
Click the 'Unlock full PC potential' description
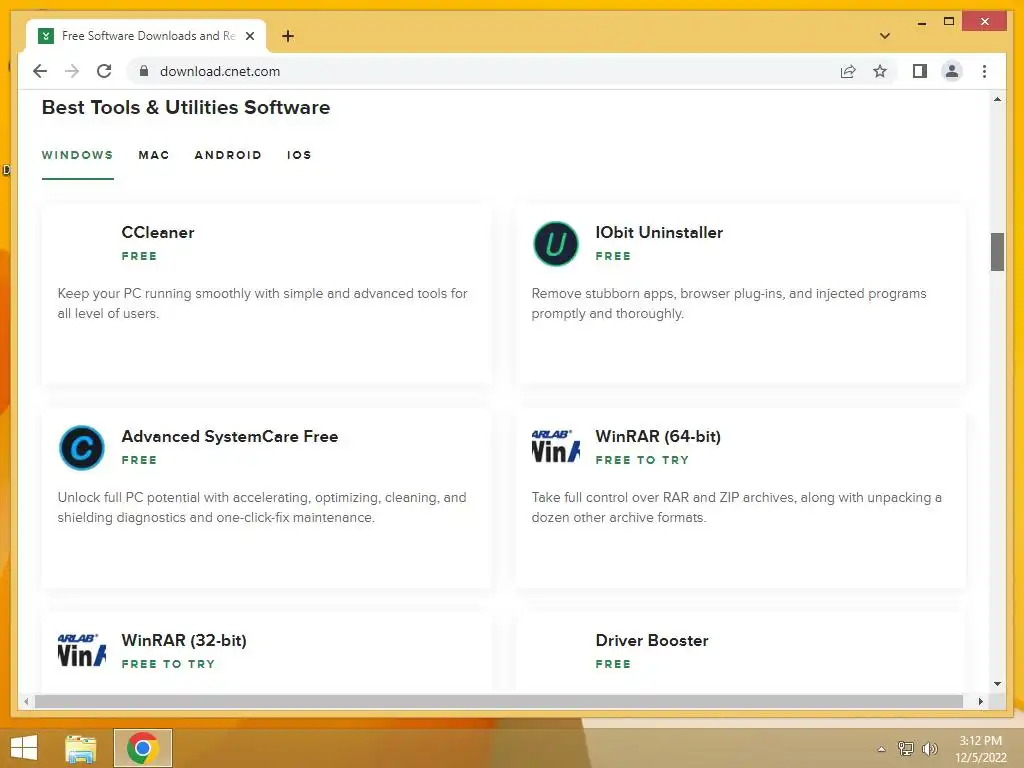coord(262,507)
